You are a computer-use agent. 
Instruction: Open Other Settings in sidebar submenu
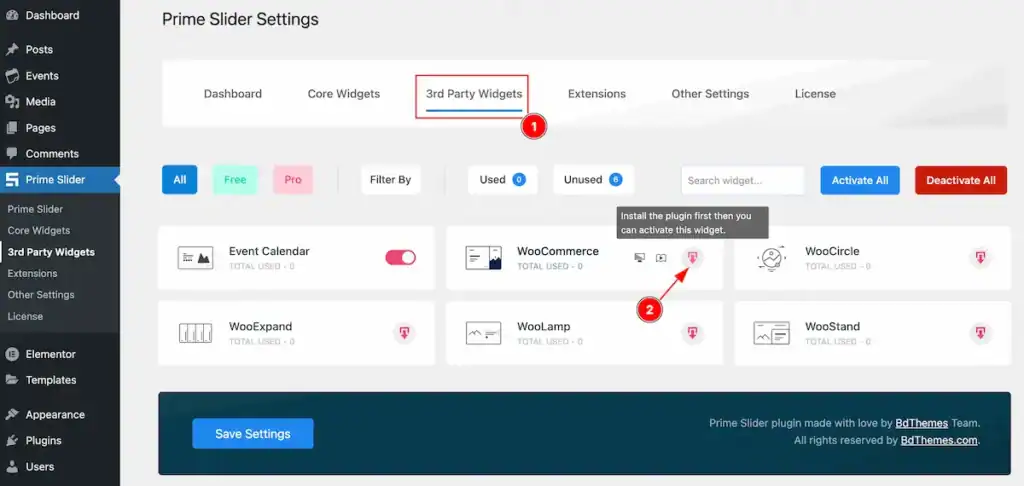(x=41, y=295)
